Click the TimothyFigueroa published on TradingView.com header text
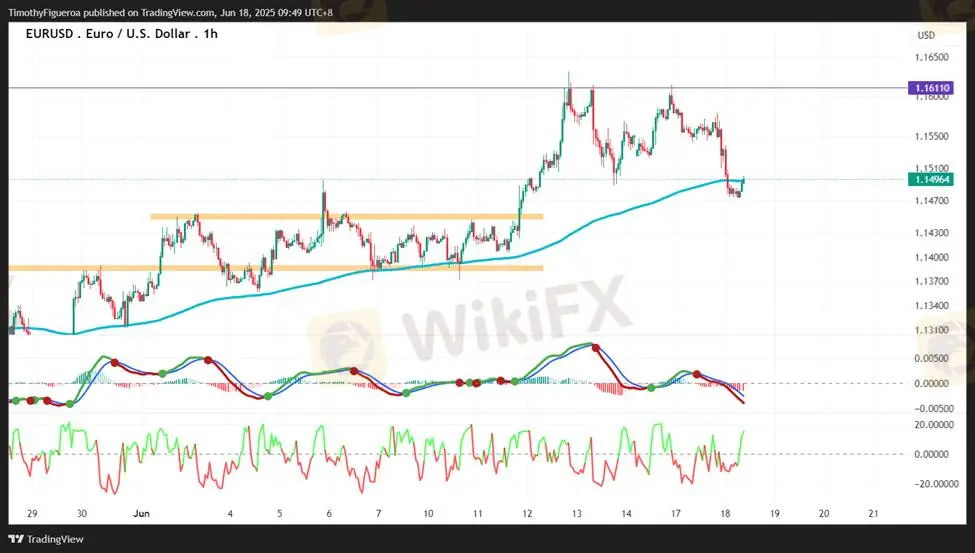This screenshot has width=975, height=553. coord(170,12)
